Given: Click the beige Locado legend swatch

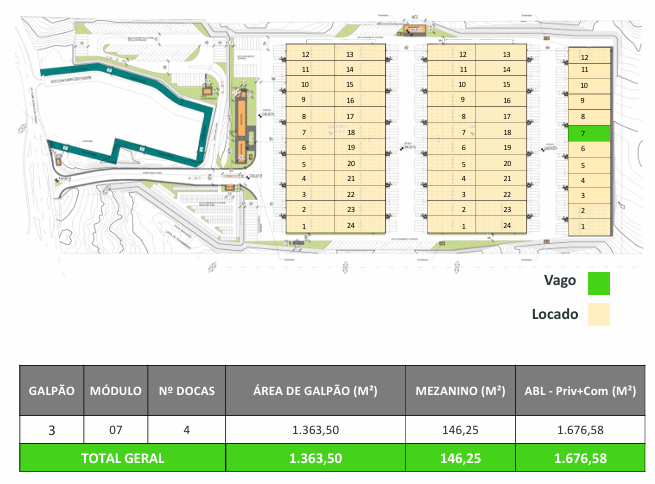Looking at the screenshot, I should tap(599, 315).
